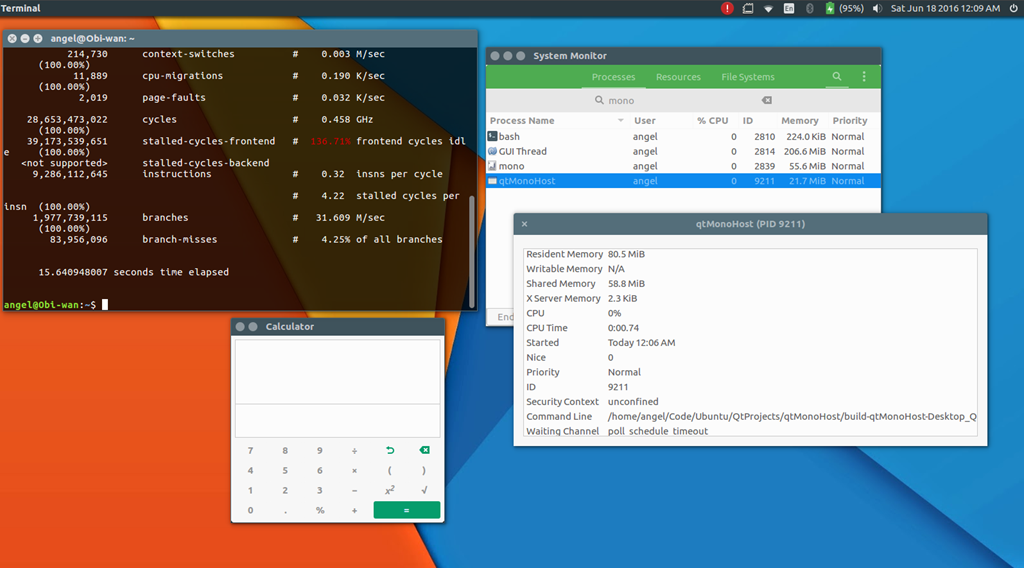Click the division key on calculator
The image size is (1024, 568).
pos(354,451)
